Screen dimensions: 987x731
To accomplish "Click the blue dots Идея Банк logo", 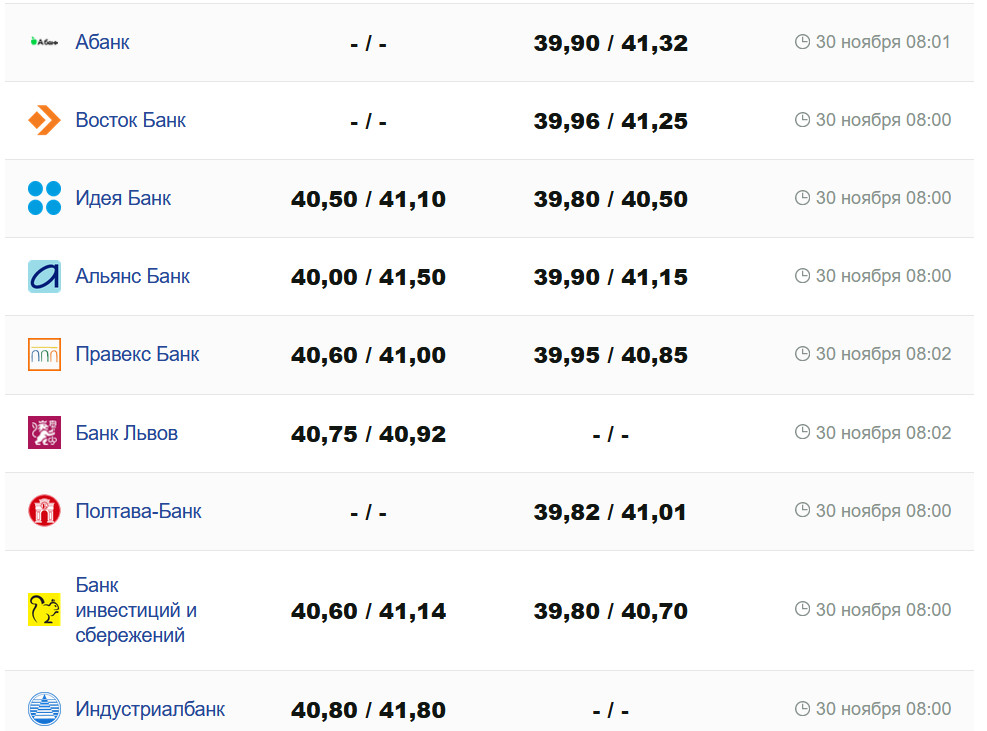I will [x=44, y=198].
